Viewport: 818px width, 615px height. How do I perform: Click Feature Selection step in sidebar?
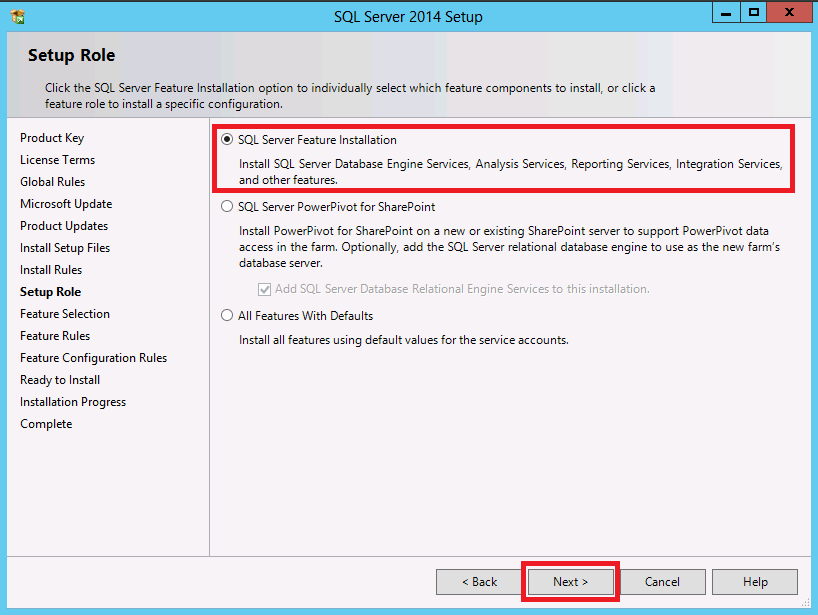point(65,314)
